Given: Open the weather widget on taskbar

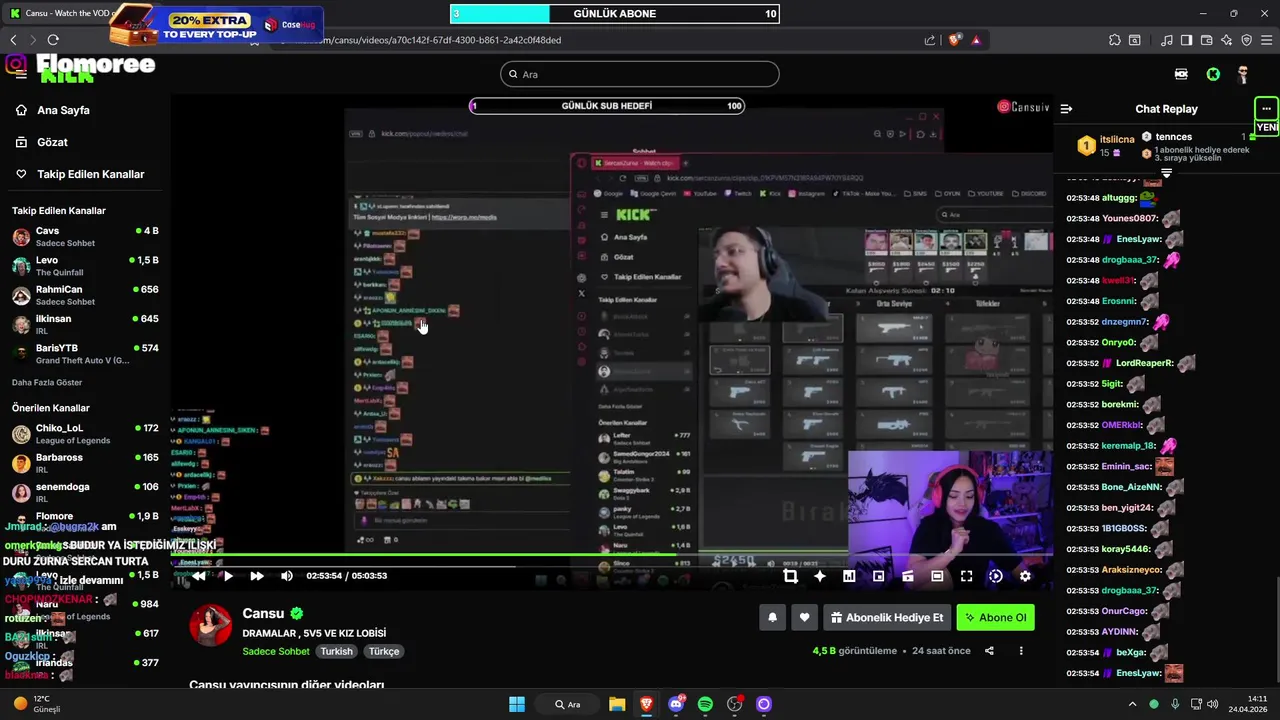Looking at the screenshot, I should click(38, 704).
